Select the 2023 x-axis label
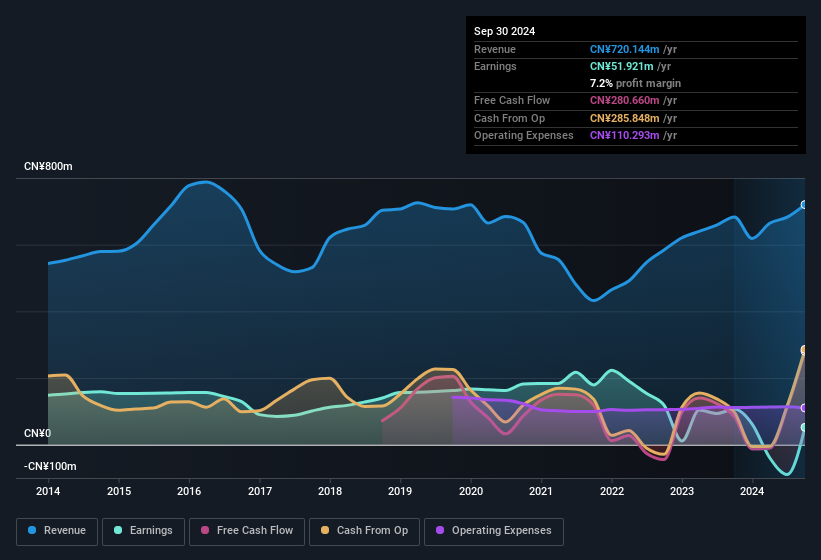 click(682, 491)
